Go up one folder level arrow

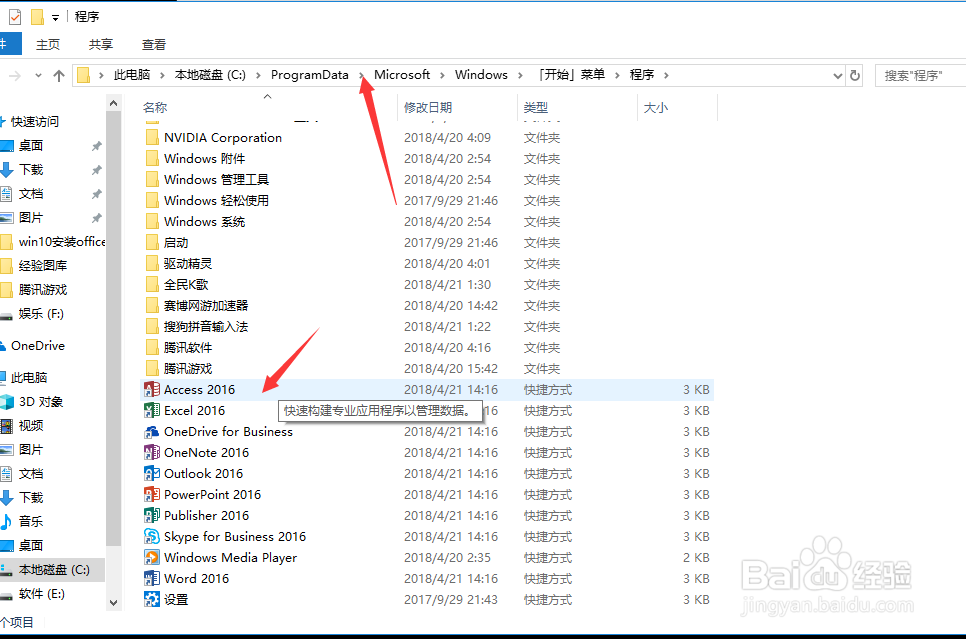pos(59,75)
